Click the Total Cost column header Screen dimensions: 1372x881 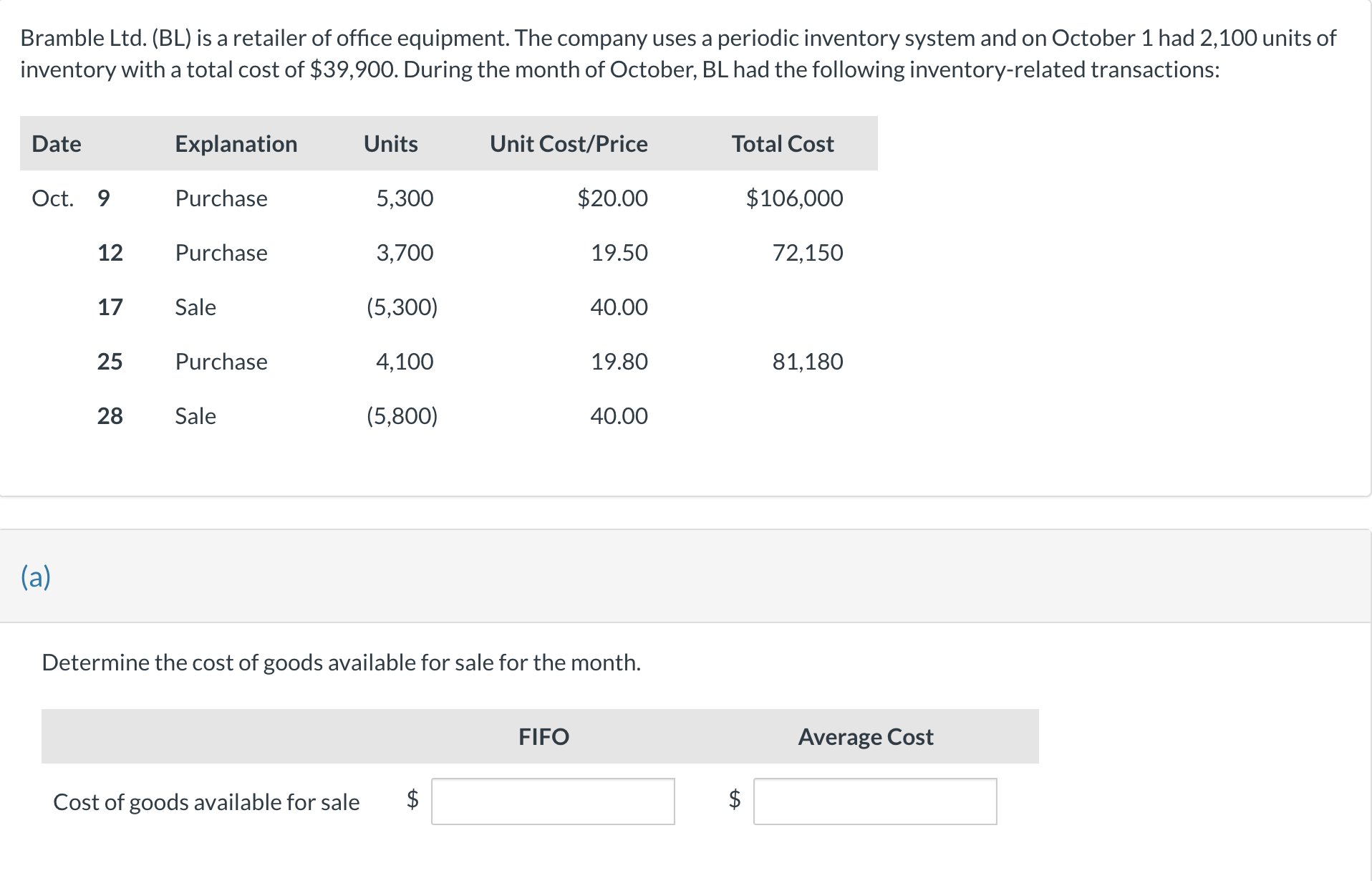(x=782, y=144)
